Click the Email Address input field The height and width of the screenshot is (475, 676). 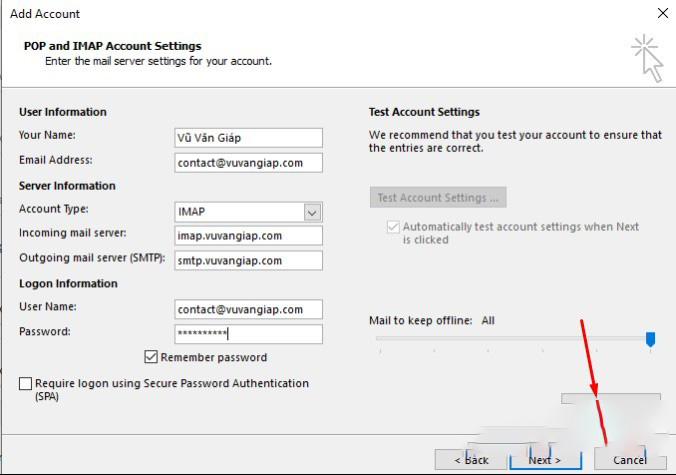coord(248,162)
